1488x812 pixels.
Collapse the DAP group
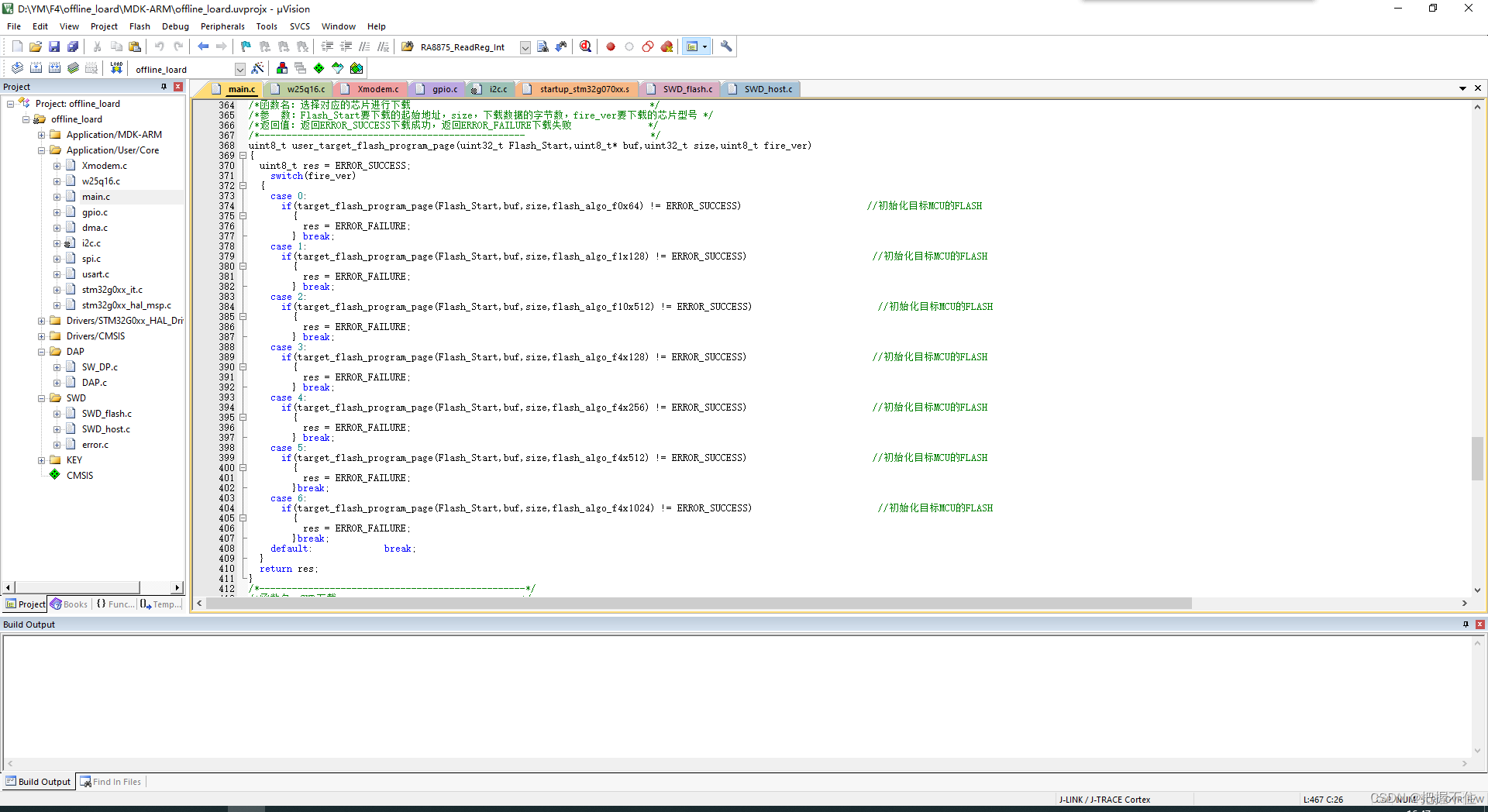[41, 352]
